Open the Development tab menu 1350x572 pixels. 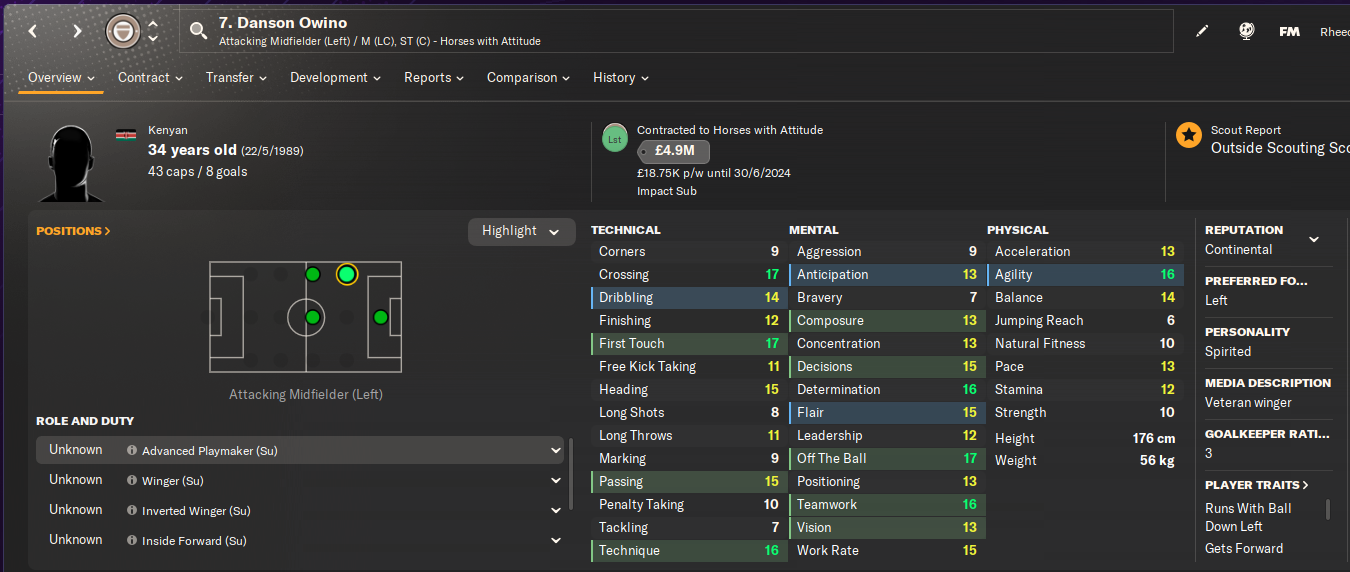[x=335, y=77]
